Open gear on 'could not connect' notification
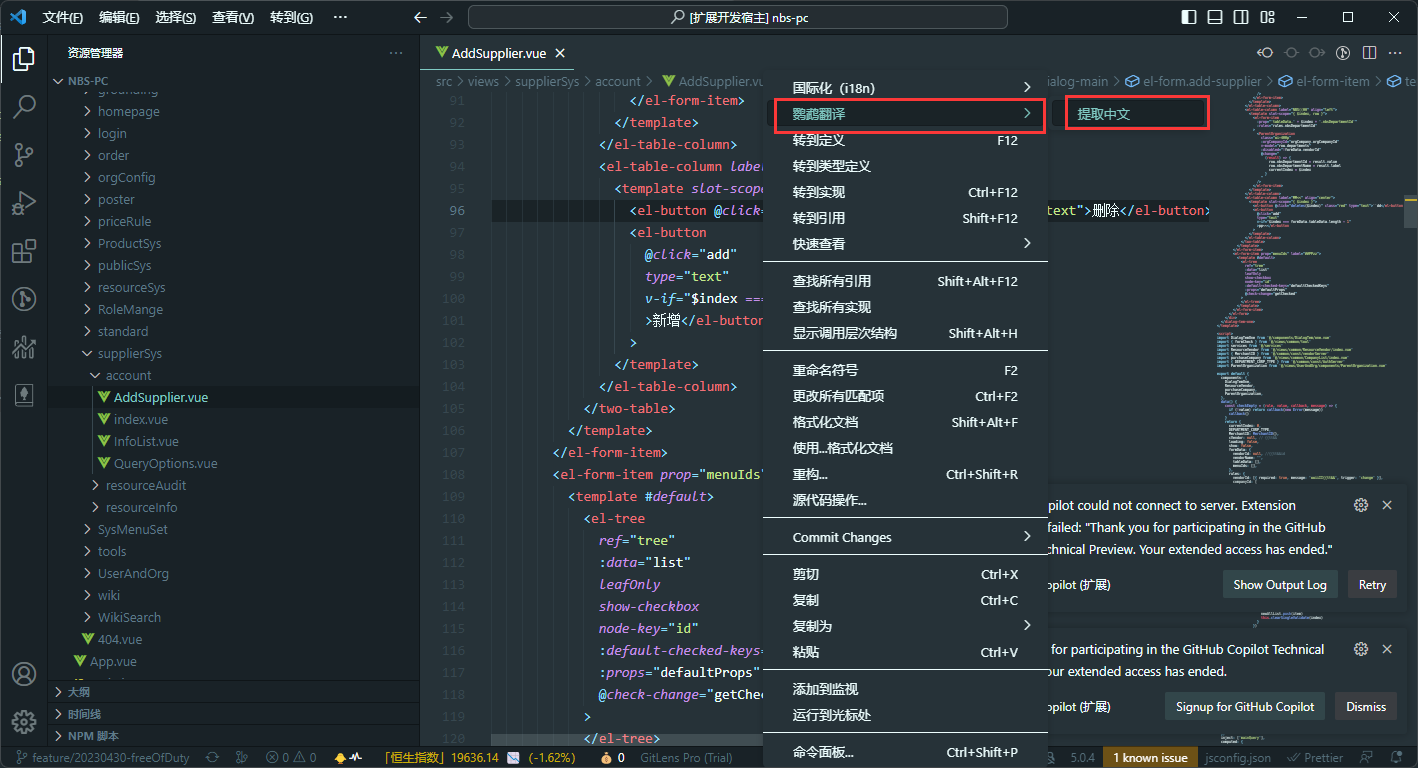1418x768 pixels. 1360,505
